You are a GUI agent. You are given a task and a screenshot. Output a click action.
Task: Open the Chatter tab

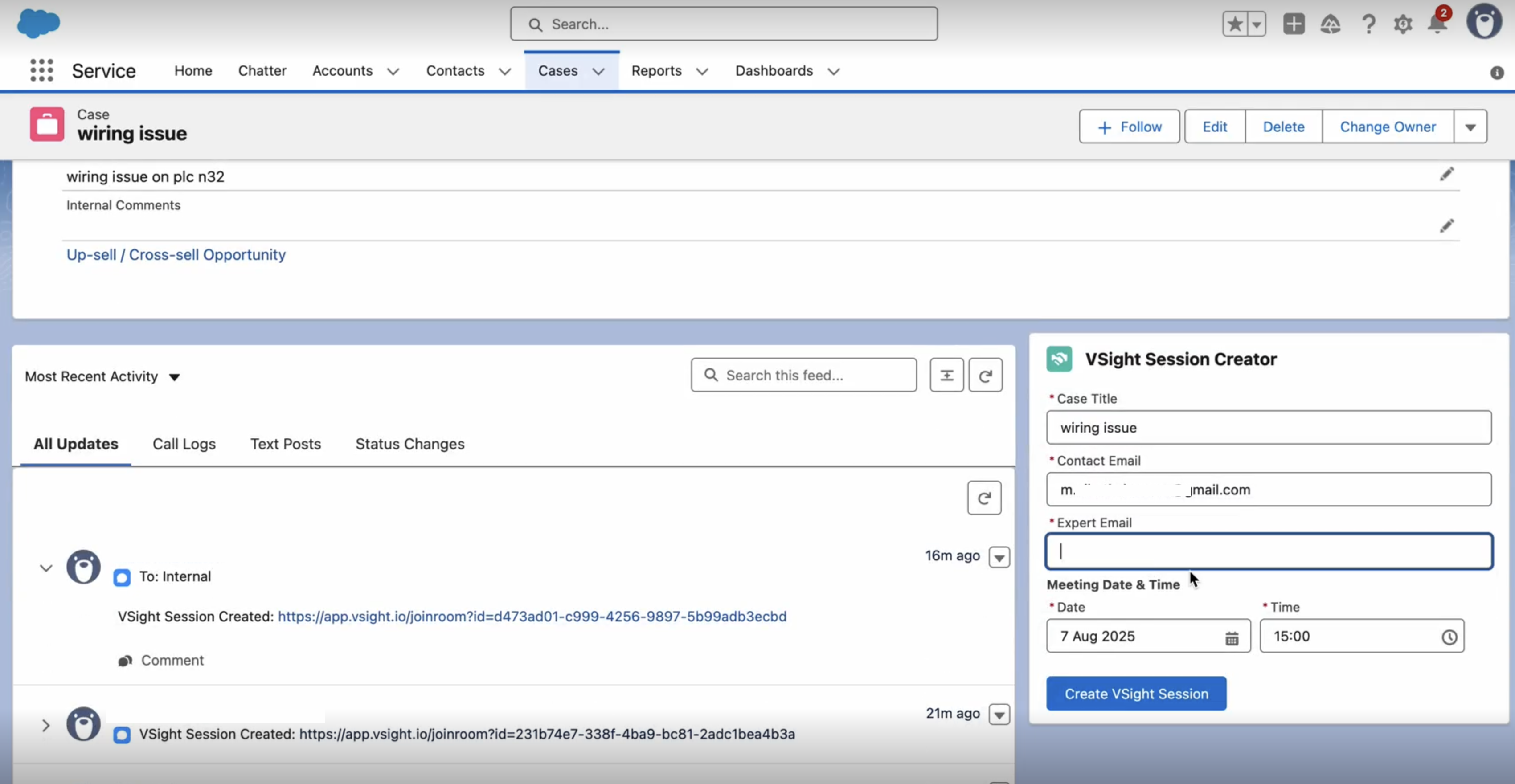tap(262, 70)
